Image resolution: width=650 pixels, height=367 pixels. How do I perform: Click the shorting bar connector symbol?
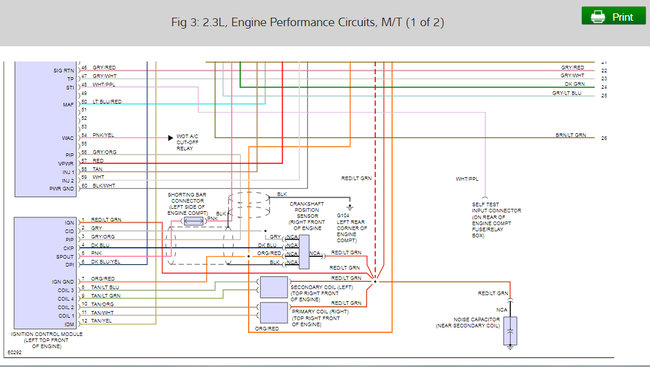(x=194, y=221)
